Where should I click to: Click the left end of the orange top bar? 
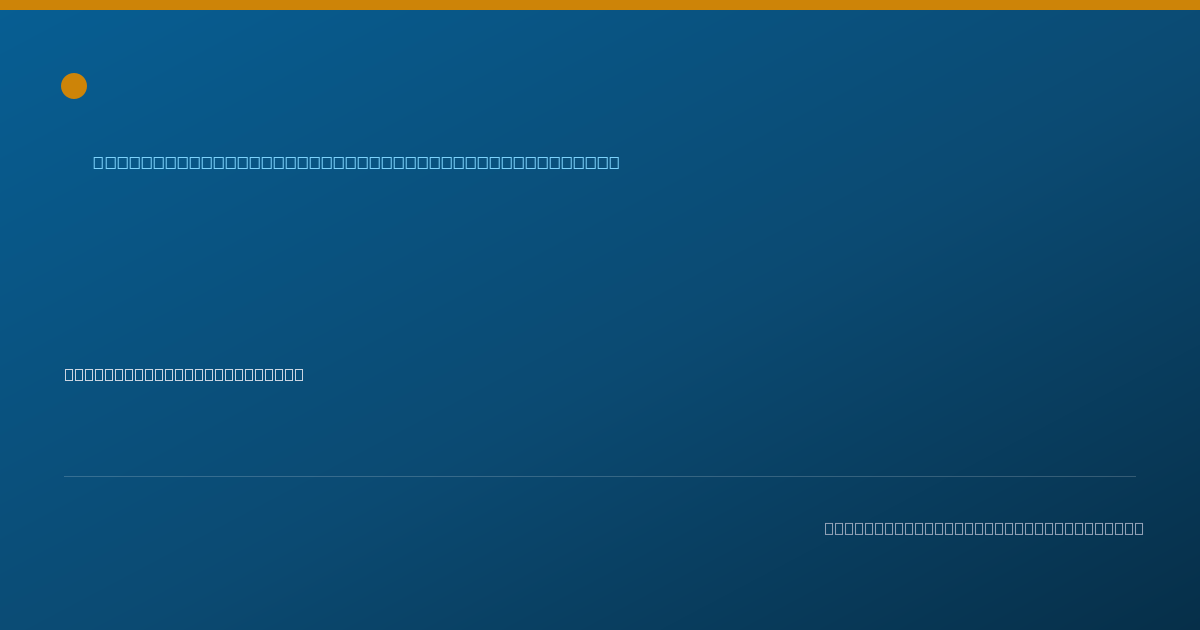[3, 5]
